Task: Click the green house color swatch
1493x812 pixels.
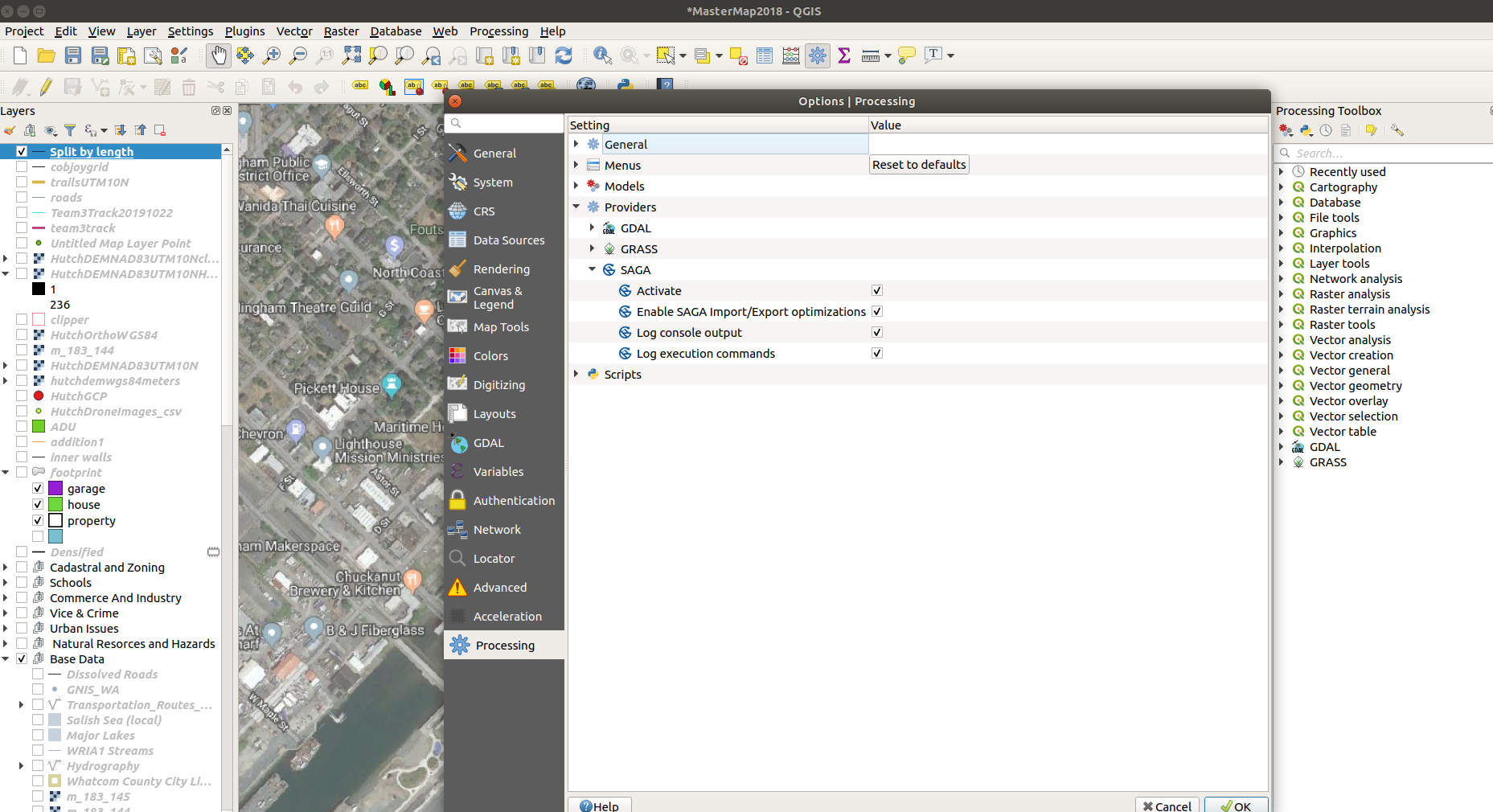Action: [55, 504]
